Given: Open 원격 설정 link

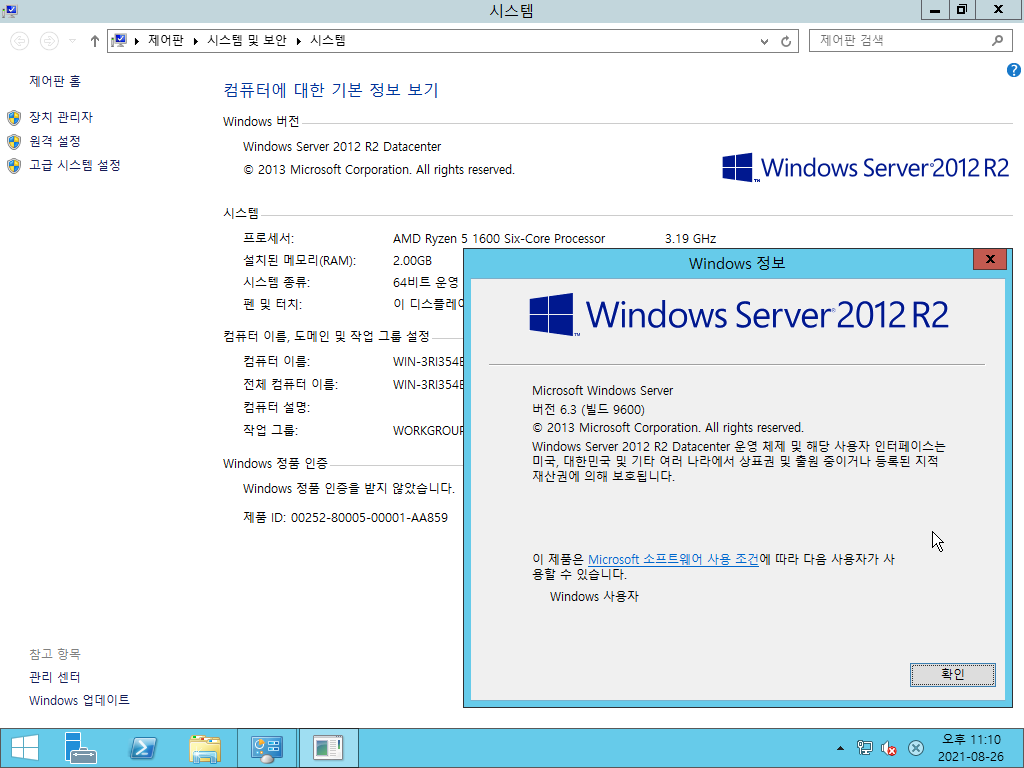Looking at the screenshot, I should tap(55, 141).
